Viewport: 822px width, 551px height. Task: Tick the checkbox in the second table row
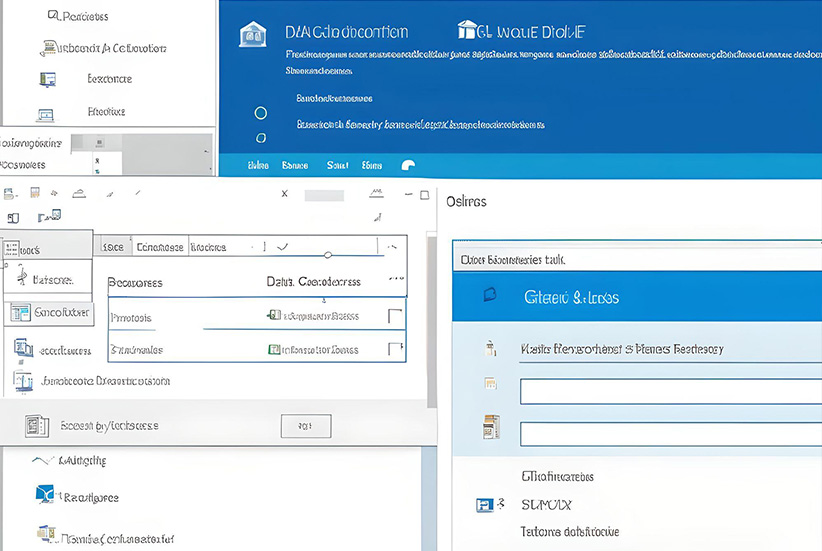(395, 350)
